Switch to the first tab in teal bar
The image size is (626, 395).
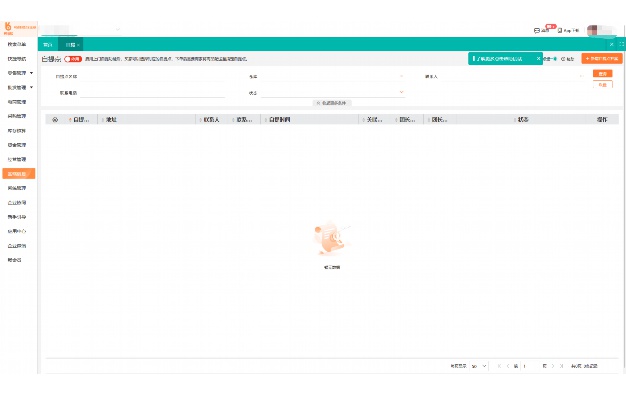pos(48,44)
